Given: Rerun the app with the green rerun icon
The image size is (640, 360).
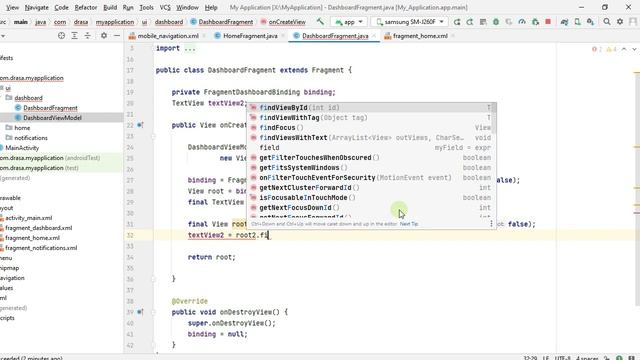Looking at the screenshot, I should coord(457,22).
